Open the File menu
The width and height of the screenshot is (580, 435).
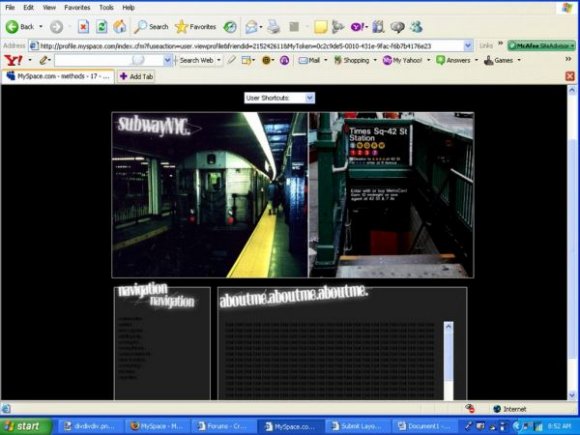[10, 7]
